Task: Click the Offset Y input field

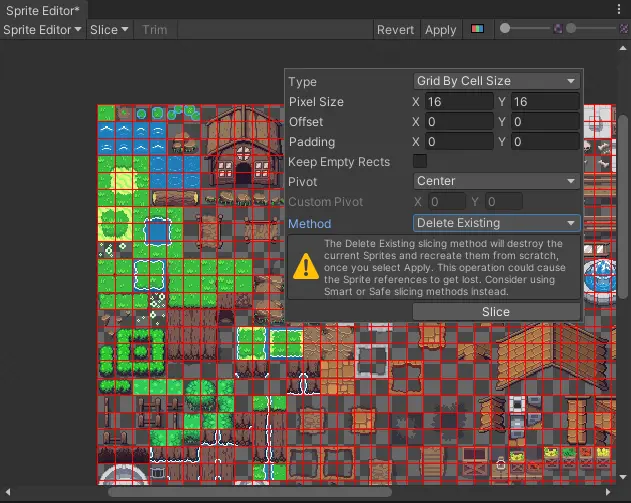Action: coord(545,122)
